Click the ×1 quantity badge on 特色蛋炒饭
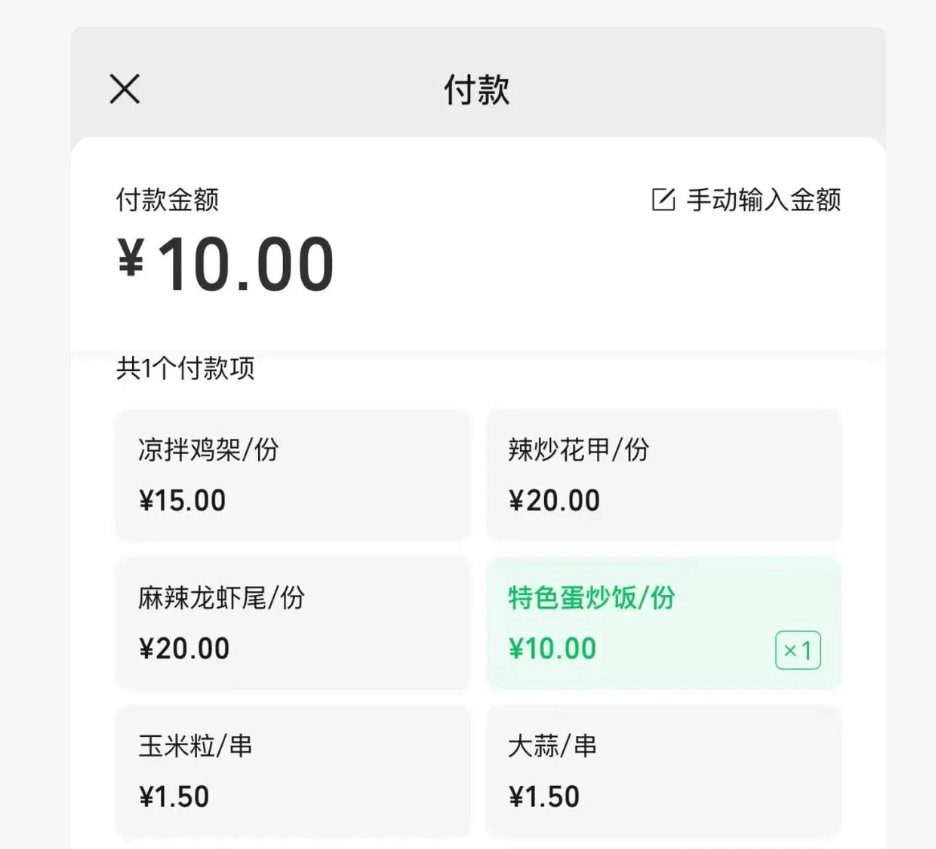Screen dimensions: 936x849 pyautogui.click(x=797, y=651)
